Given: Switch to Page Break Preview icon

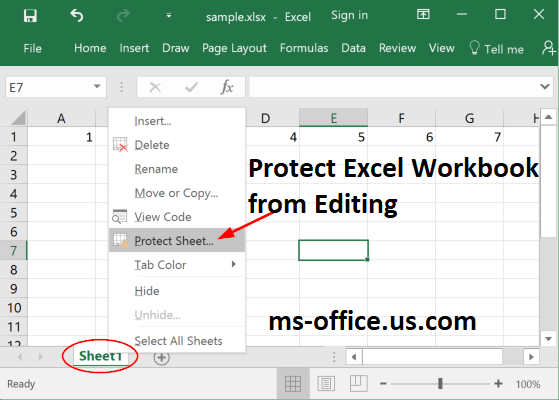Looking at the screenshot, I should pos(359,384).
